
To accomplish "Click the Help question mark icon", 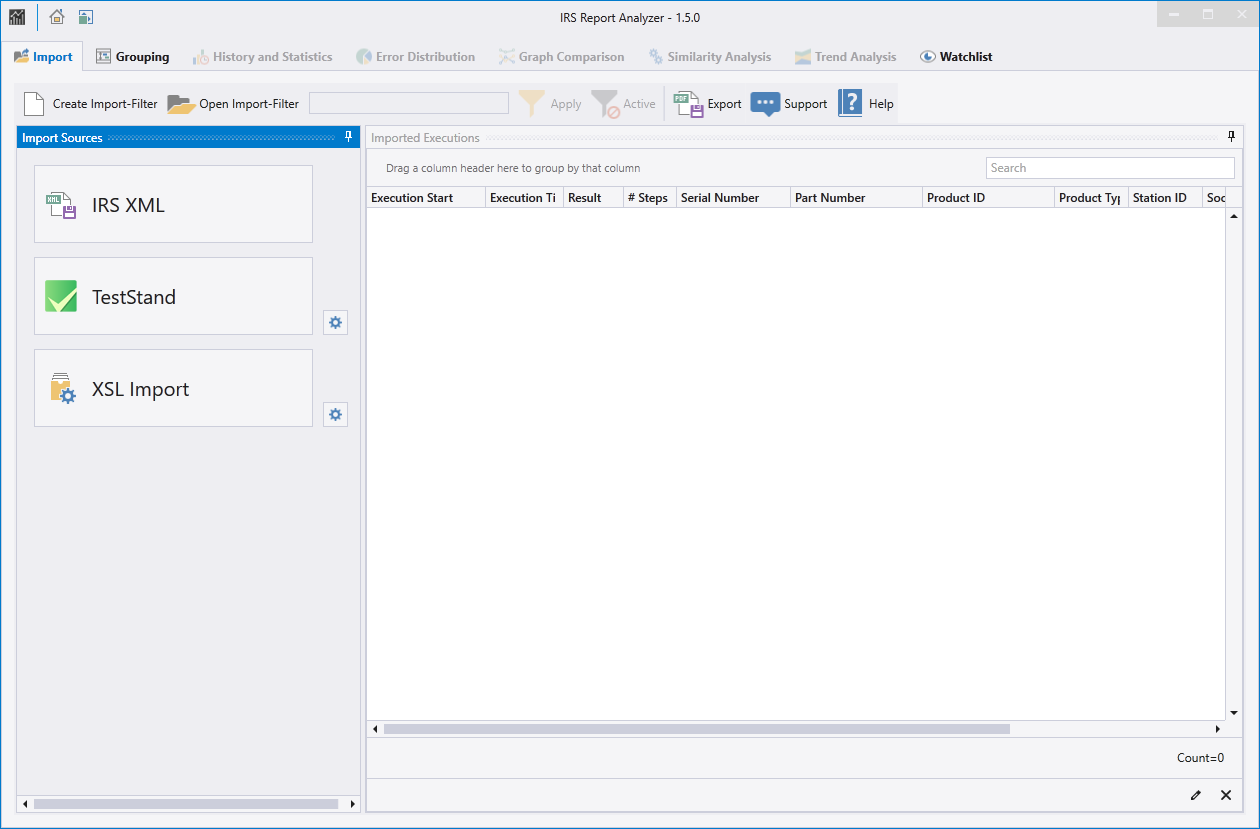I will tap(850, 104).
